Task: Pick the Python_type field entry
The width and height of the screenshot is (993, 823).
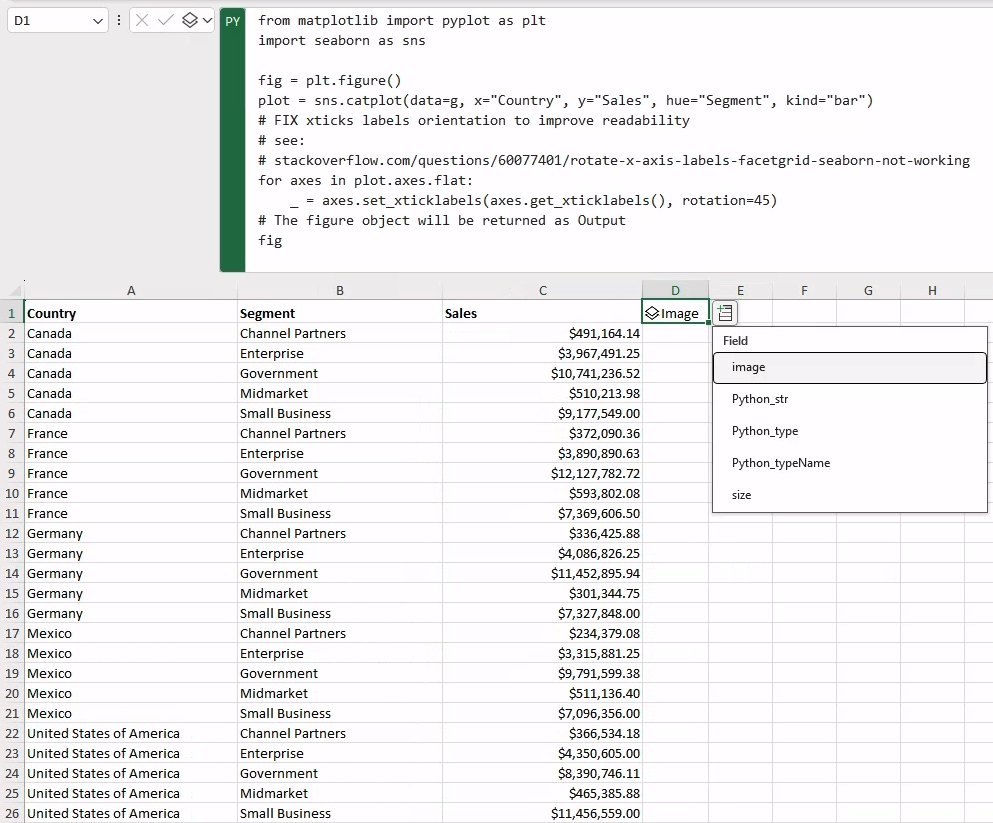Action: (849, 431)
